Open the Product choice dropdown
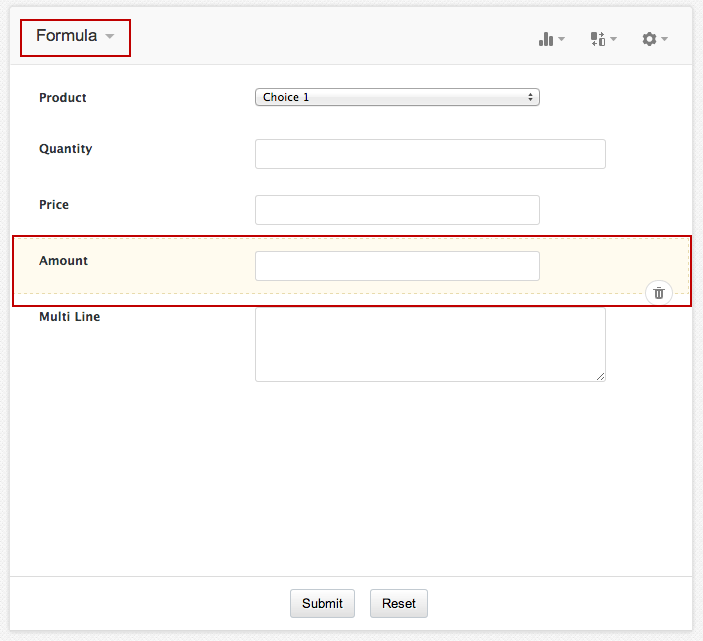Image resolution: width=703 pixels, height=641 pixels. pos(397,97)
